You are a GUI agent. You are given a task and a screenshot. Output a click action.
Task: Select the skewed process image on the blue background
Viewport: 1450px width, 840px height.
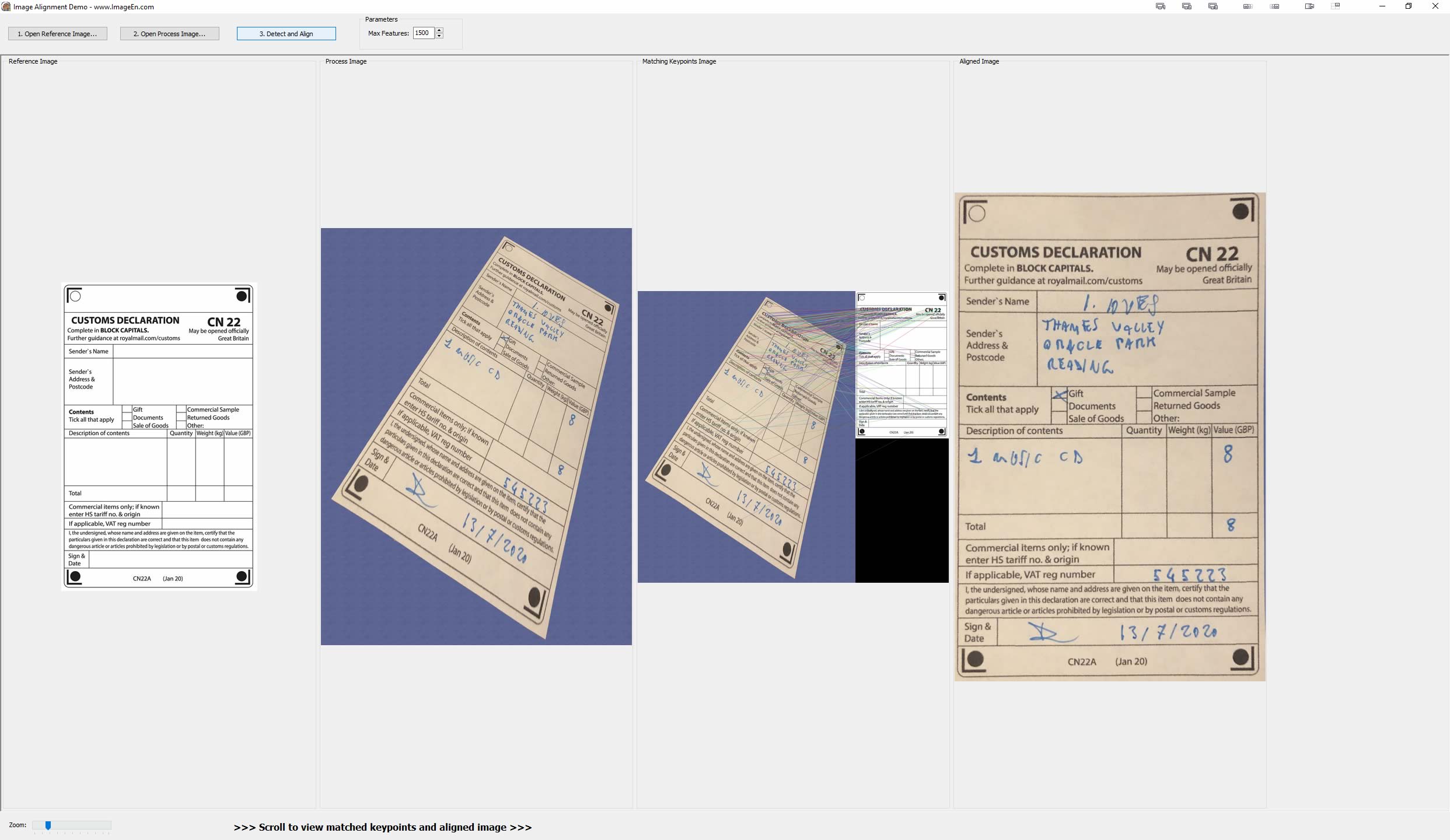[476, 436]
